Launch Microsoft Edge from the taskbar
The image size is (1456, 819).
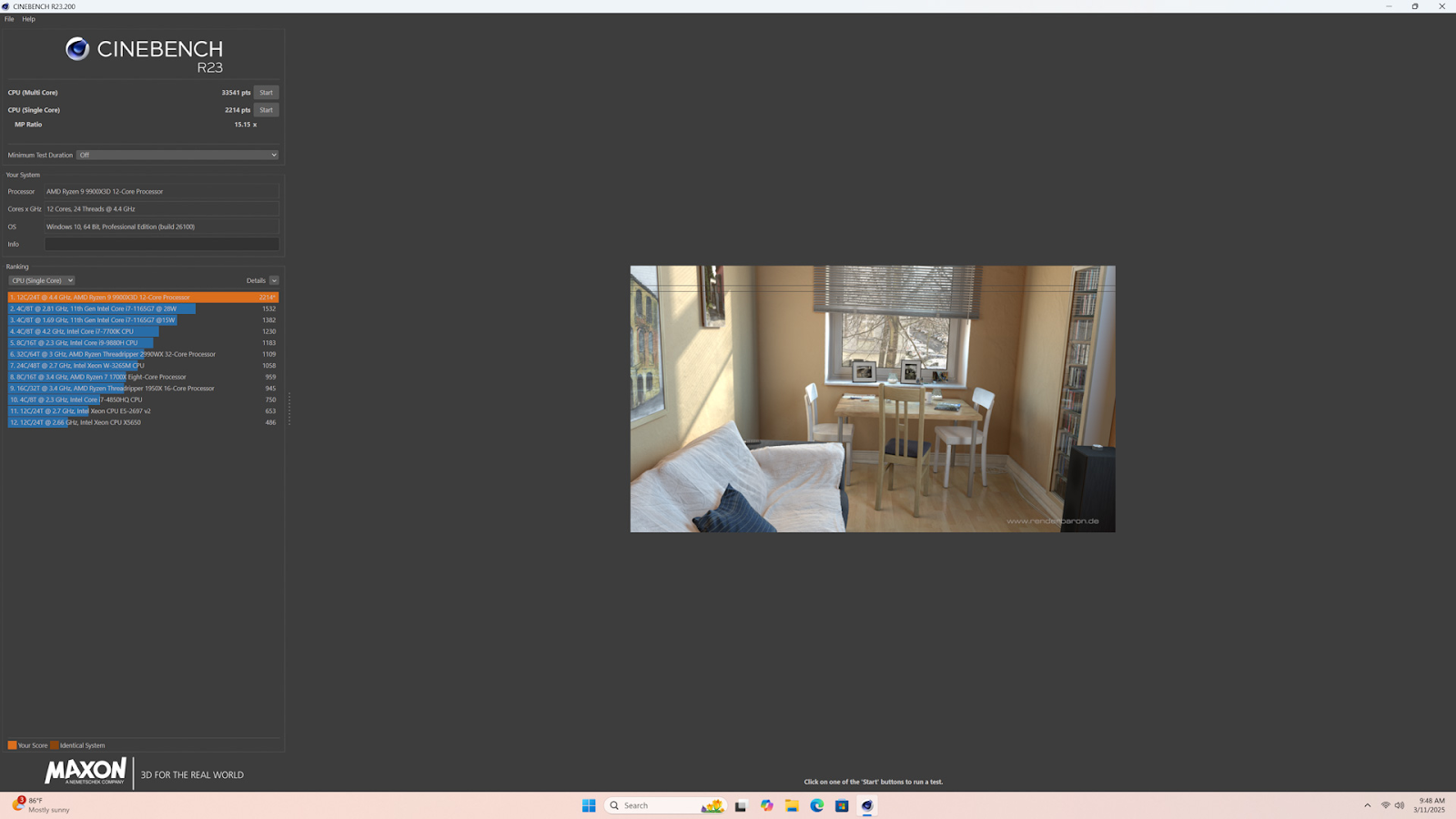[x=817, y=805]
